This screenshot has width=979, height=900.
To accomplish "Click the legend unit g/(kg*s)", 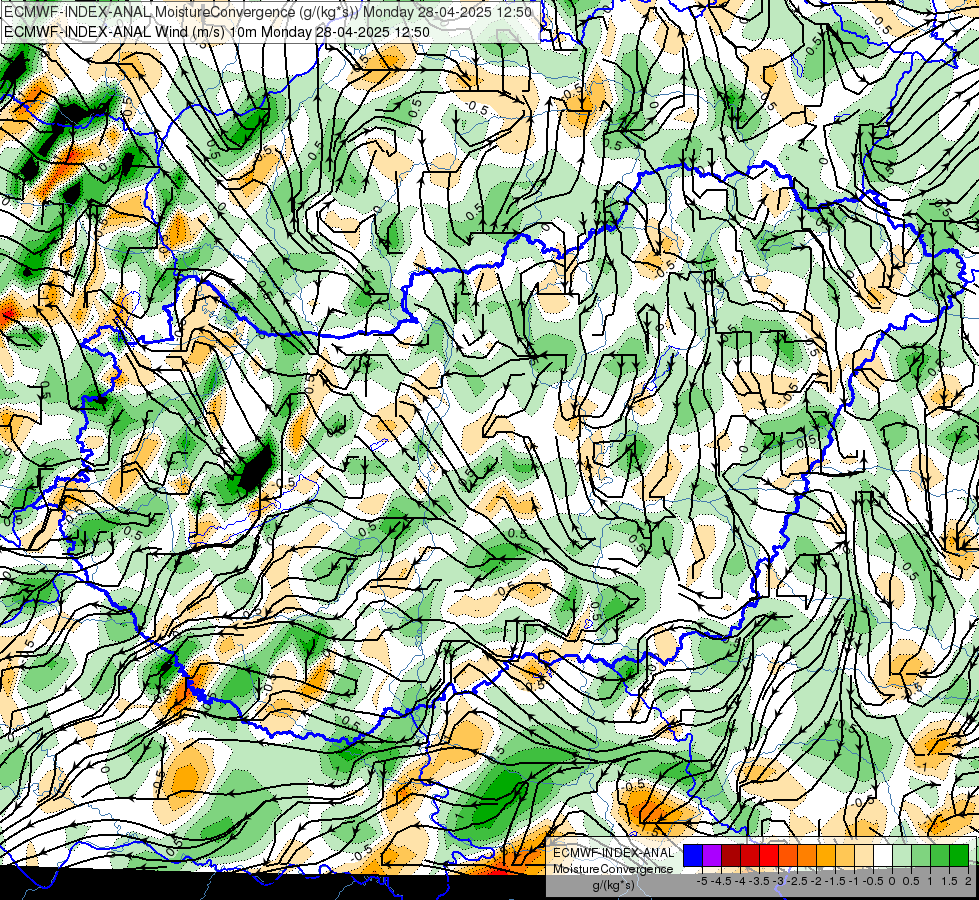I will [613, 886].
